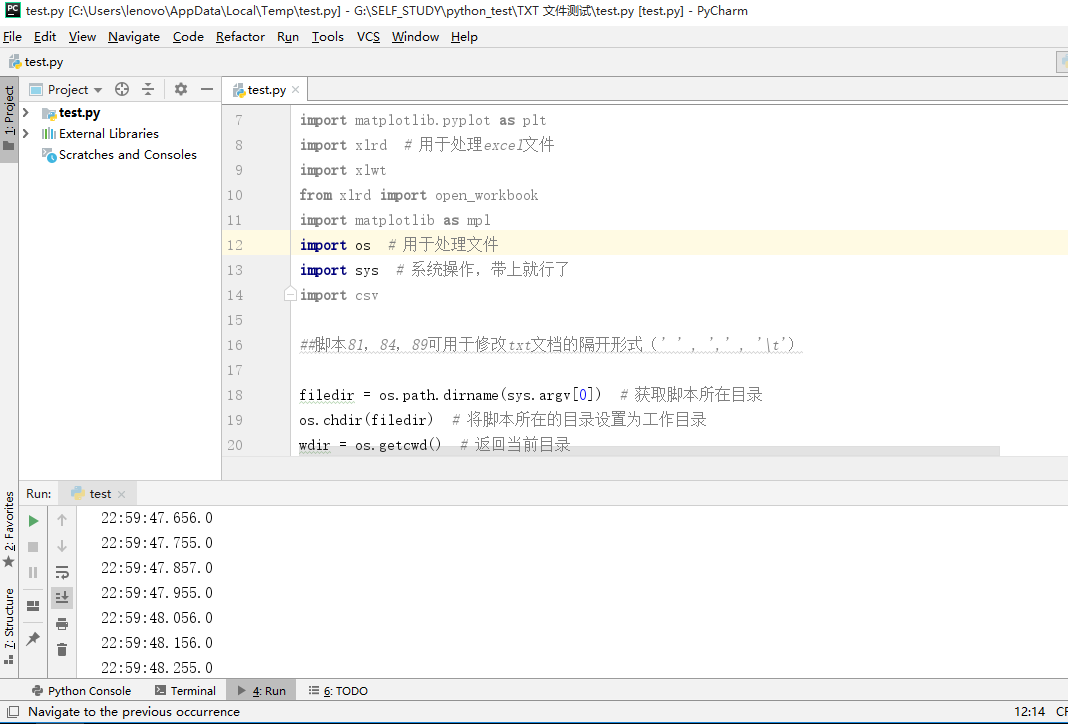Click on 'import csv' code line
This screenshot has width=1068, height=724.
pos(339,295)
